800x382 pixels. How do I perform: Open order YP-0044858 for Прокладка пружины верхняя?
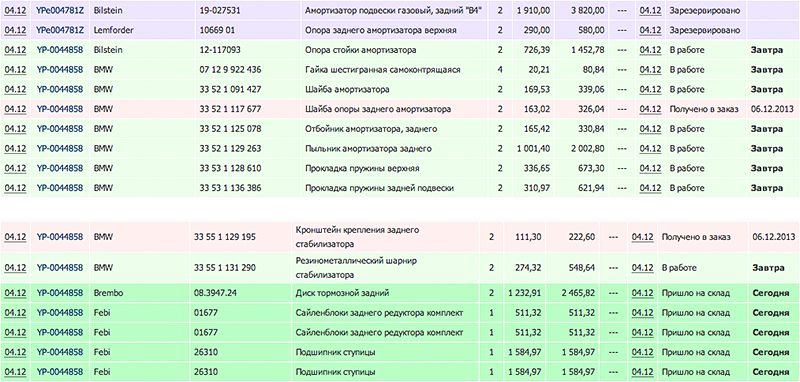[60, 168]
